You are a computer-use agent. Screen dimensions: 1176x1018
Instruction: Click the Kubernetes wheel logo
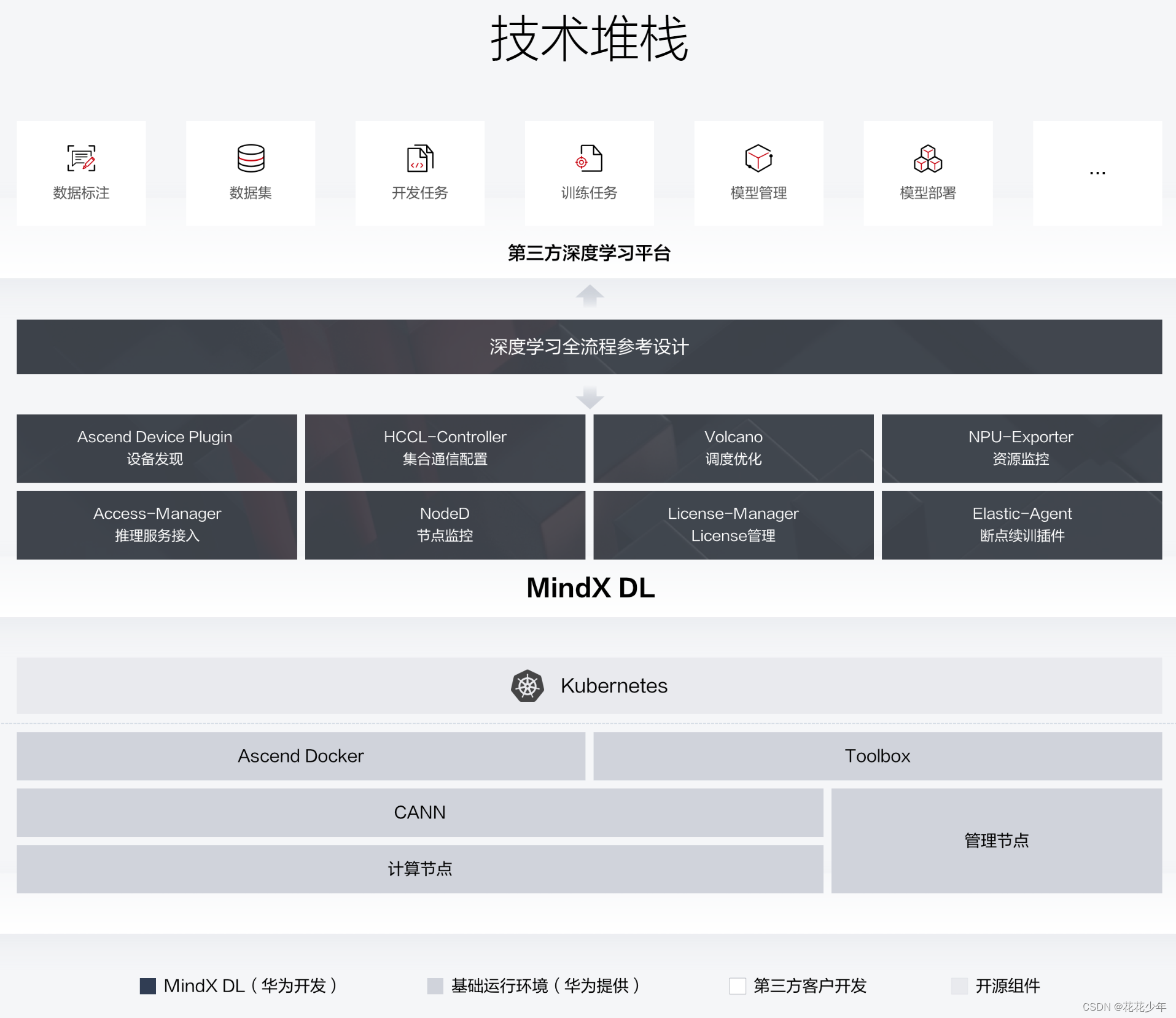[528, 686]
